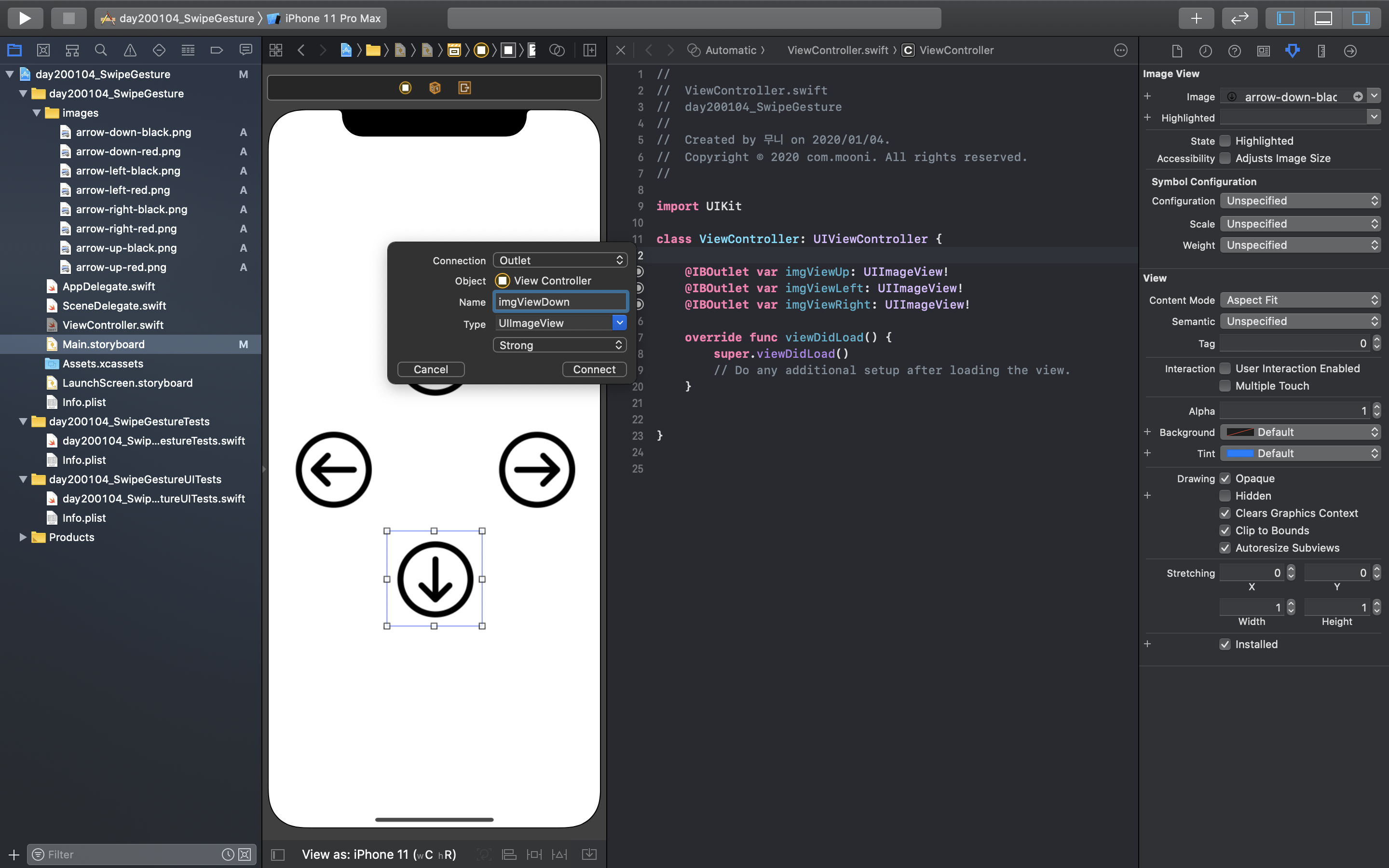Open the Issue navigator warning icon
Image resolution: width=1389 pixels, height=868 pixels.
coord(130,51)
